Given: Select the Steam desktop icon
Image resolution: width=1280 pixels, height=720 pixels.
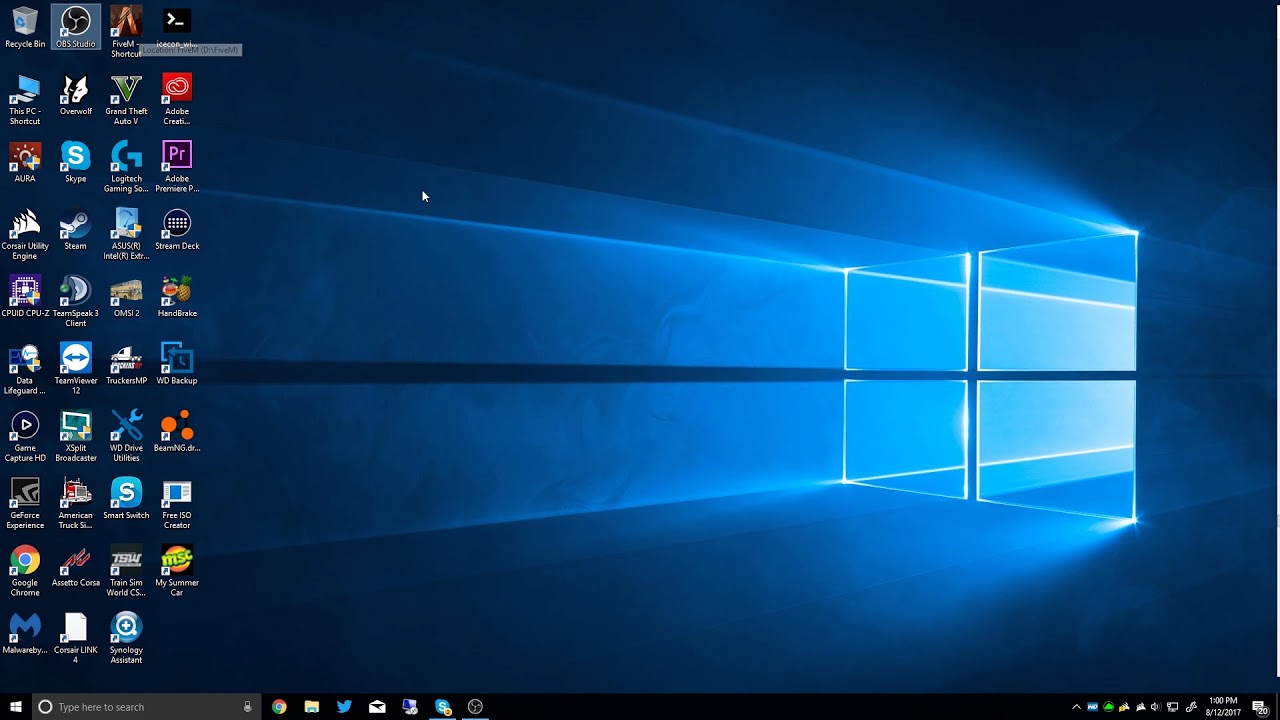Looking at the screenshot, I should pos(76,229).
